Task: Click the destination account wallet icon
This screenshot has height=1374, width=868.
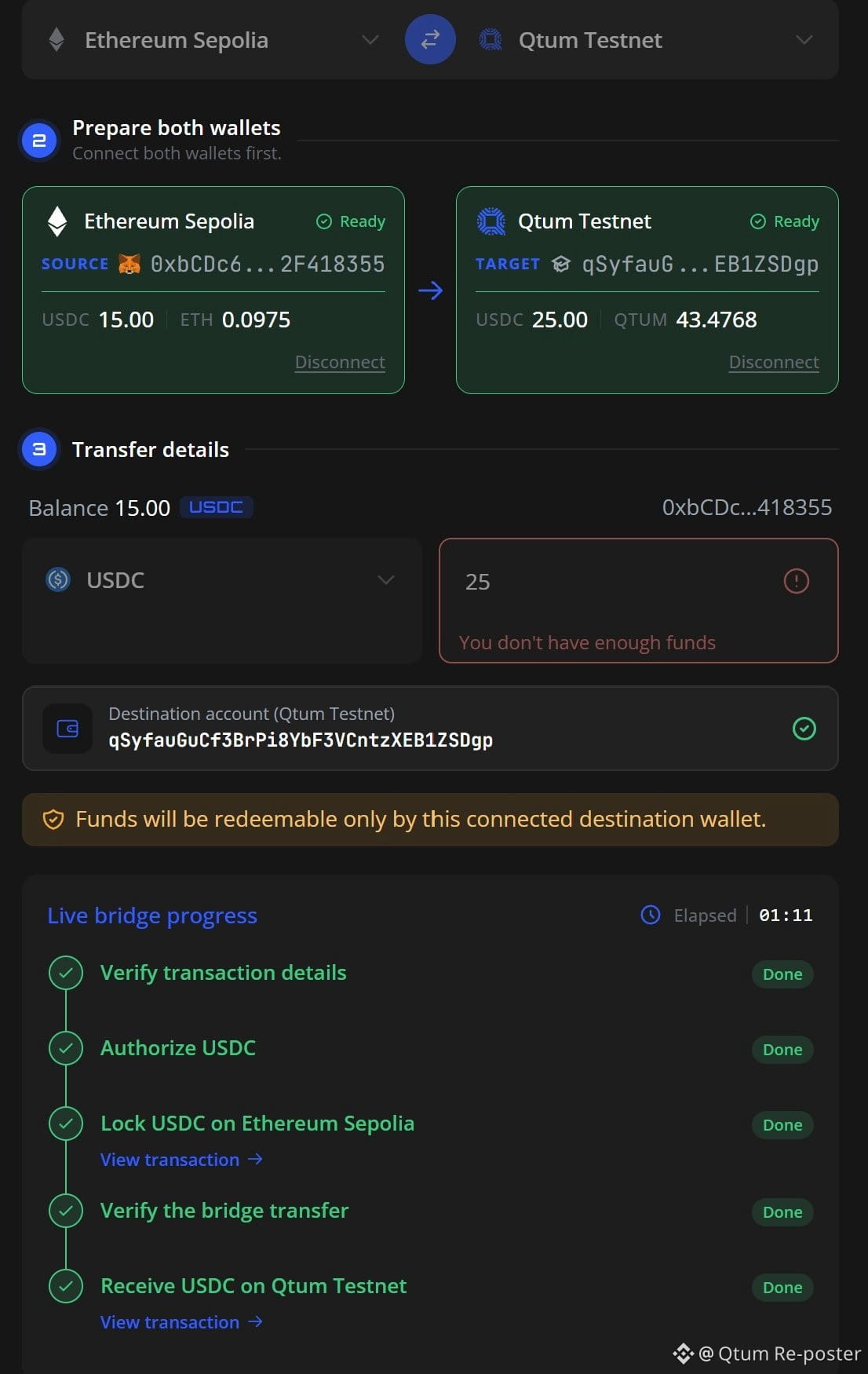Action: tap(67, 729)
